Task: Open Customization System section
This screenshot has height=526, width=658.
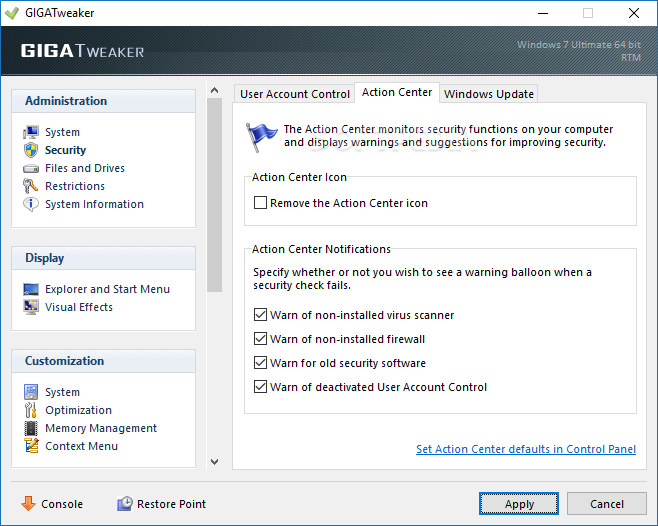Action: point(63,392)
